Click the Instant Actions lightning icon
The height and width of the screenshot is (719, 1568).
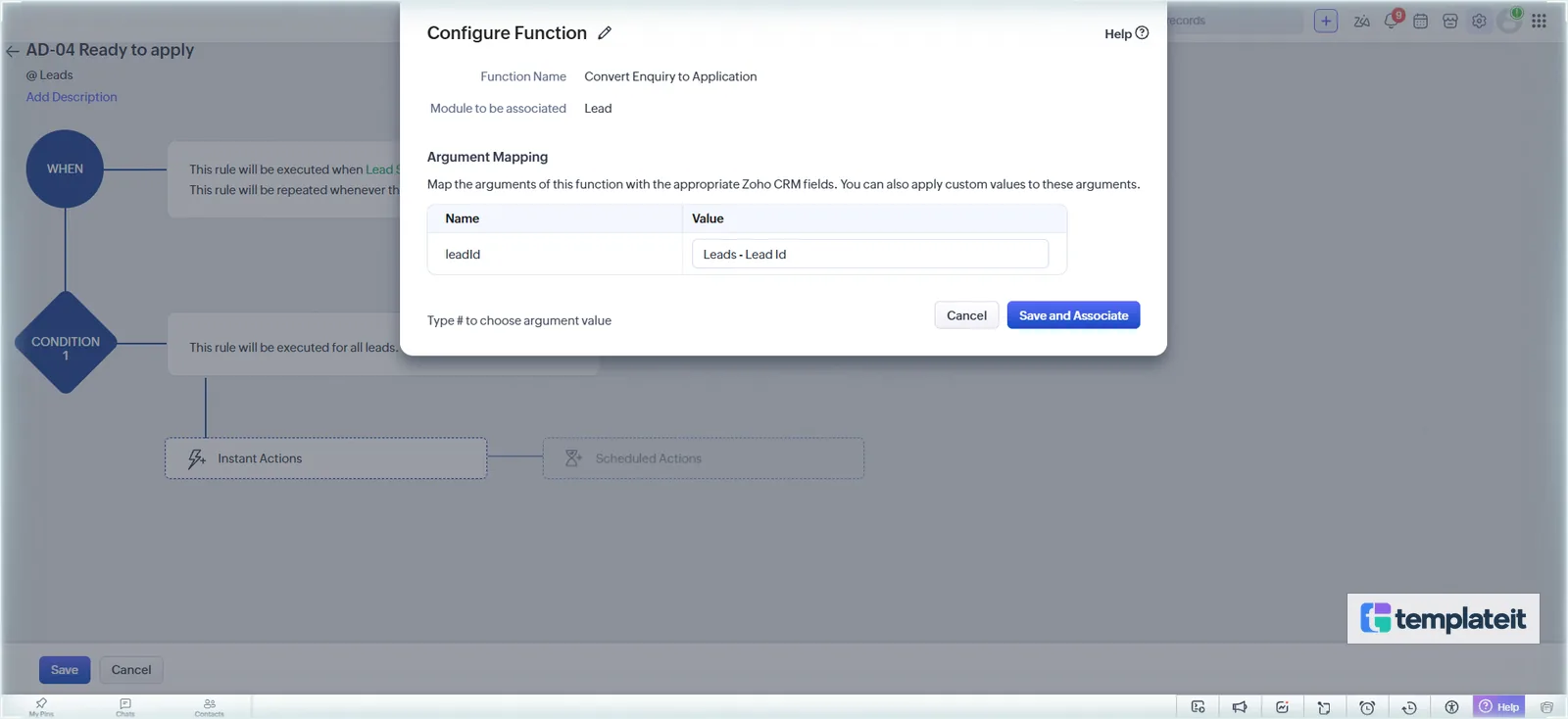197,458
